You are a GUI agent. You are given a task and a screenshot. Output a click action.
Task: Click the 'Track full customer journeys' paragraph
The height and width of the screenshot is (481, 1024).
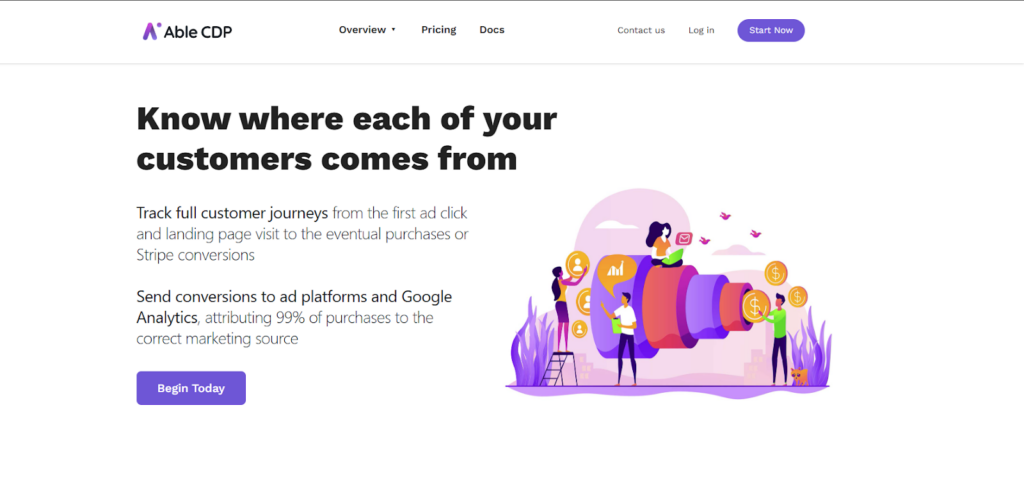(302, 234)
